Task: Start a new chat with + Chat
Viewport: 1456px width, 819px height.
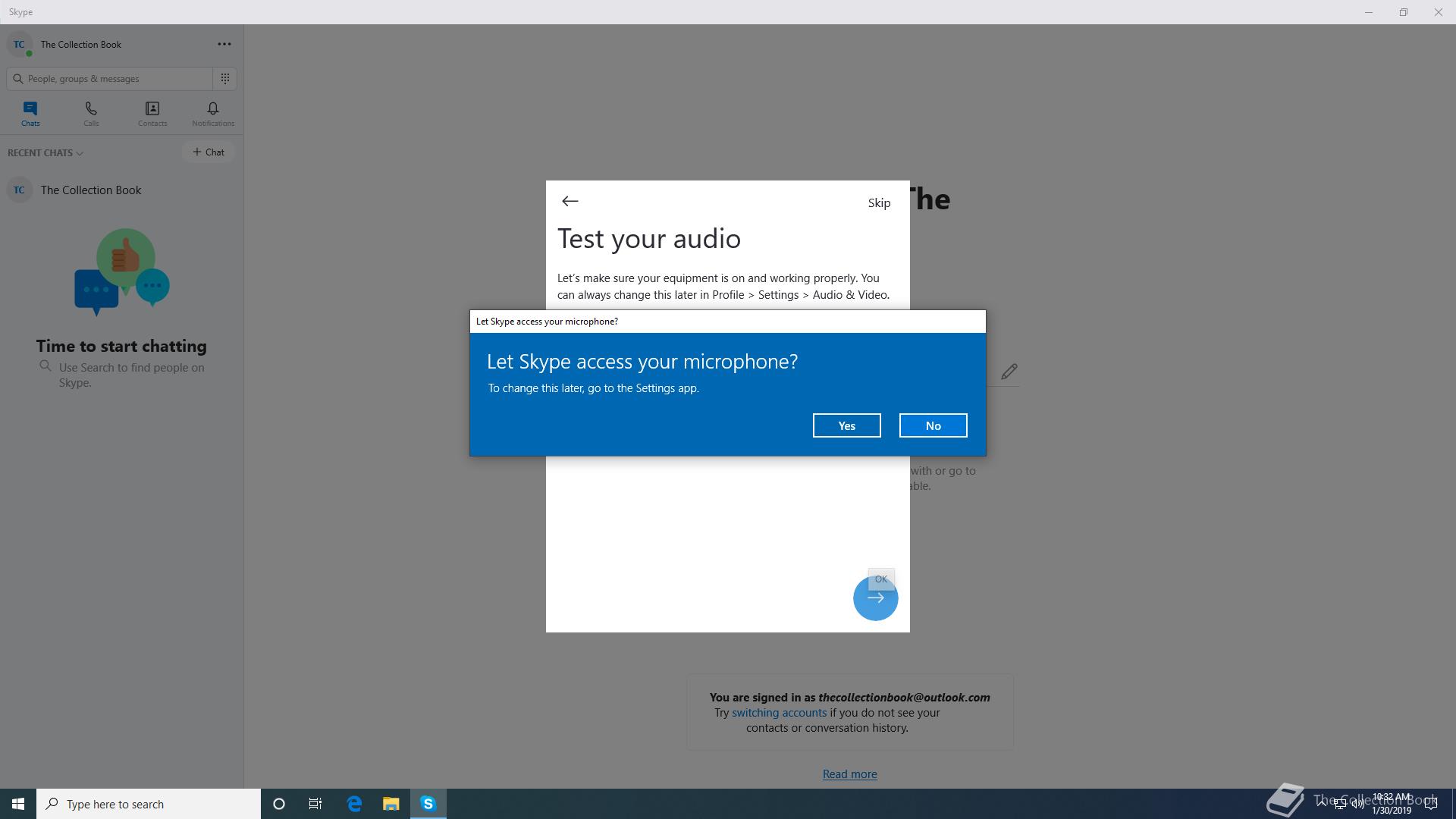Action: click(208, 152)
